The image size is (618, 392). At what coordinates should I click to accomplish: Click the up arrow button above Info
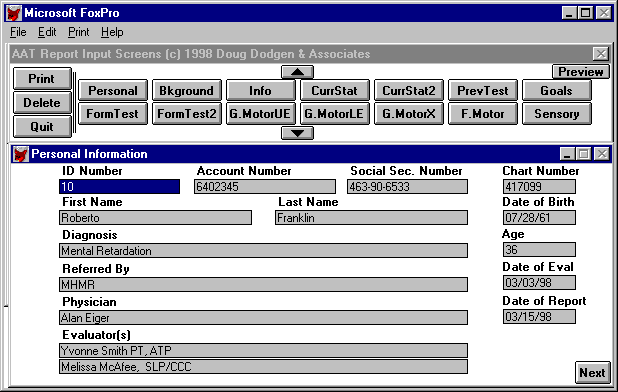(298, 72)
